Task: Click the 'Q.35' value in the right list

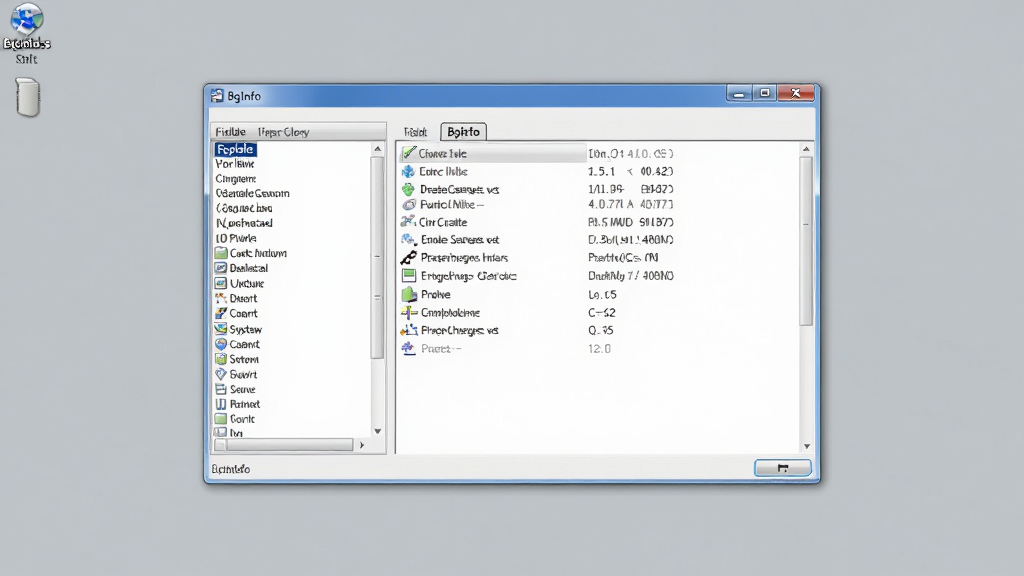Action: 601,330
